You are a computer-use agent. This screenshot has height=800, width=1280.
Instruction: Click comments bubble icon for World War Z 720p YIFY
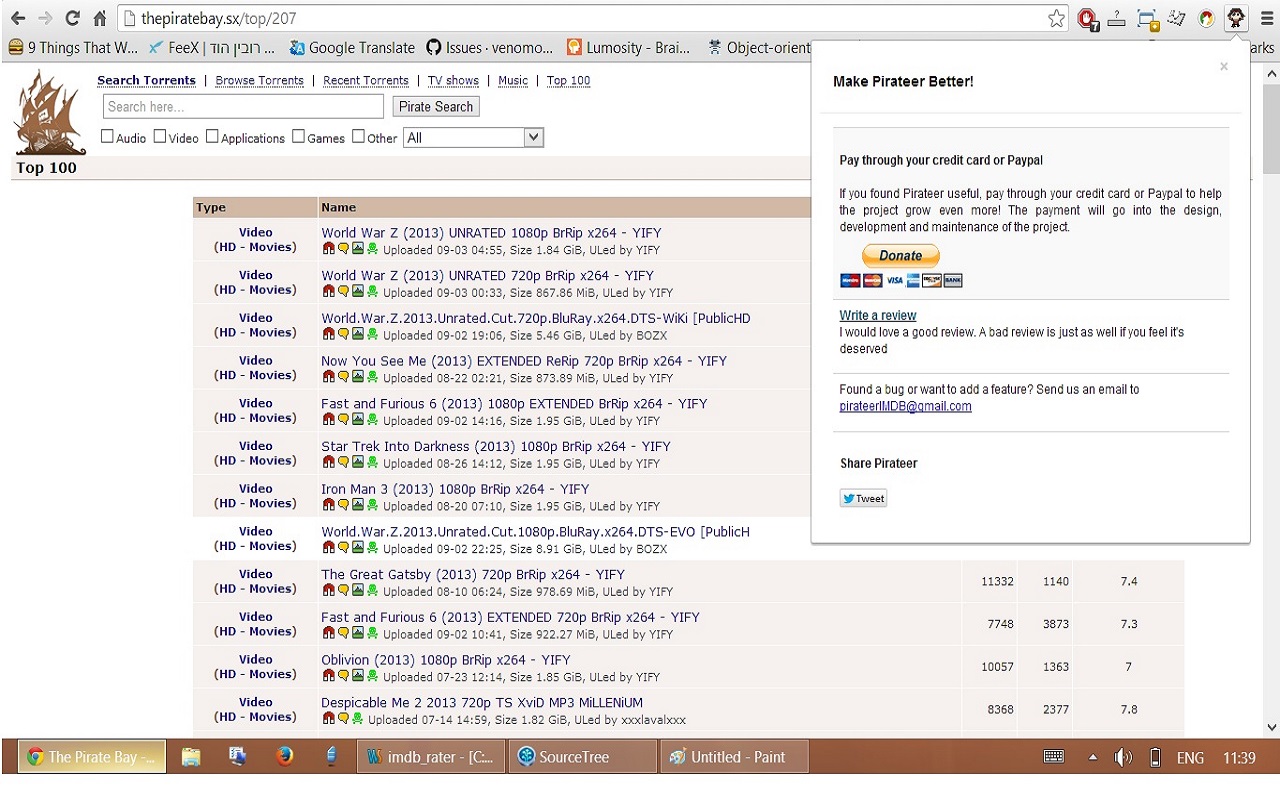tap(343, 292)
